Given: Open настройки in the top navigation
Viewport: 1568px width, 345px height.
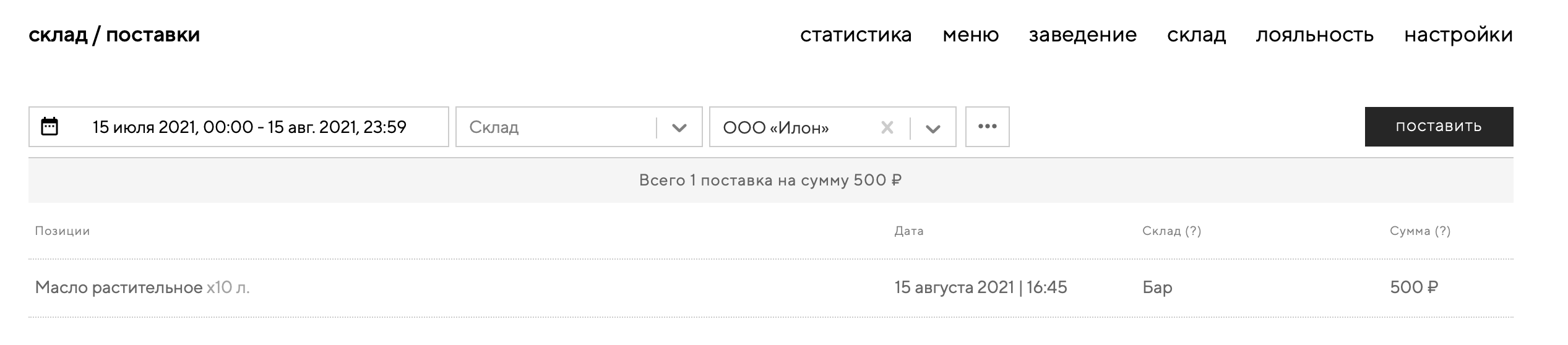Looking at the screenshot, I should click(x=1458, y=35).
